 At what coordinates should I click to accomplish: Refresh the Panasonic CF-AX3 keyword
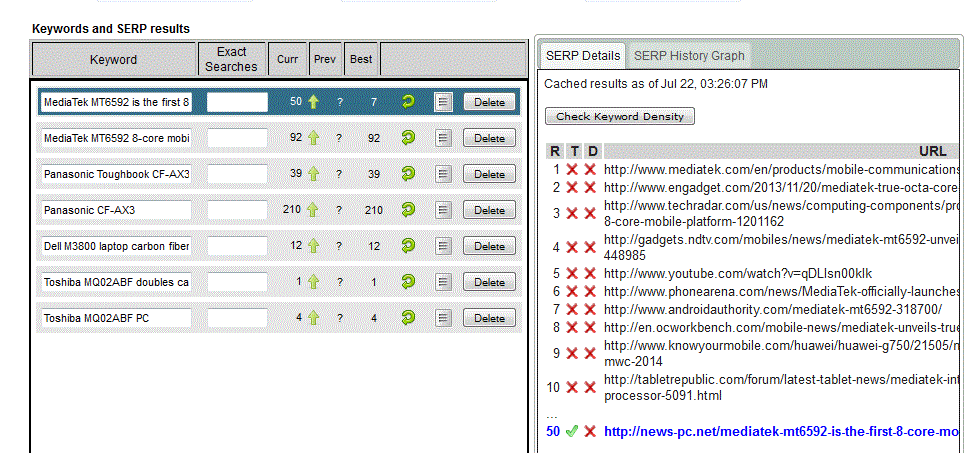pos(408,210)
